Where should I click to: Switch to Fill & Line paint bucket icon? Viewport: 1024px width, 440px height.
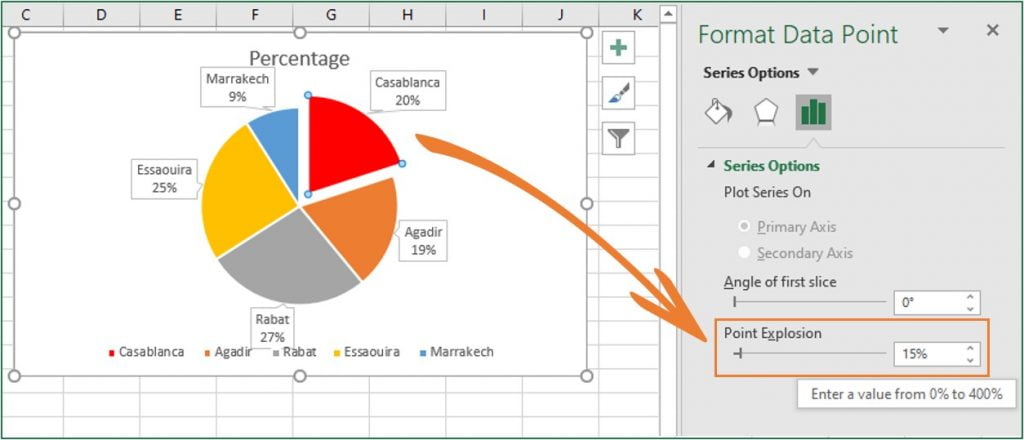(x=718, y=112)
